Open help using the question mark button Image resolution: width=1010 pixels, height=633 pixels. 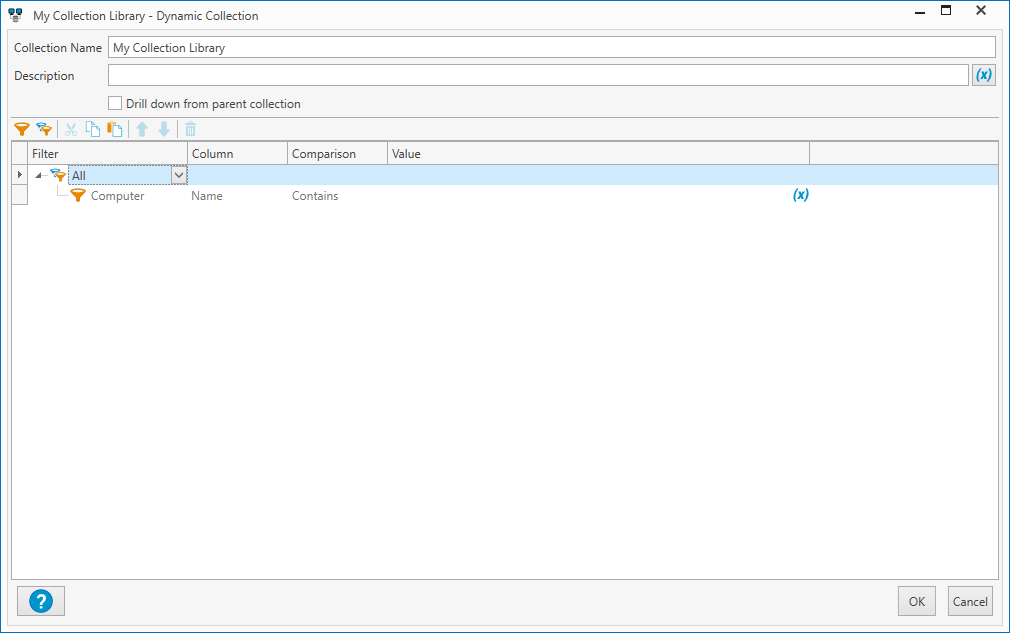tap(40, 600)
